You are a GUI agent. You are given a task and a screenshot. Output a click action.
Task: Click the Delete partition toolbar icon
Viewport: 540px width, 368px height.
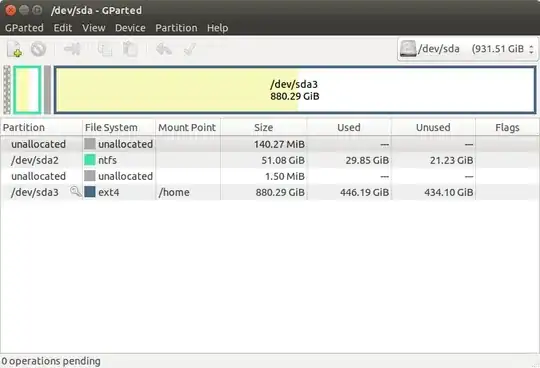38,49
